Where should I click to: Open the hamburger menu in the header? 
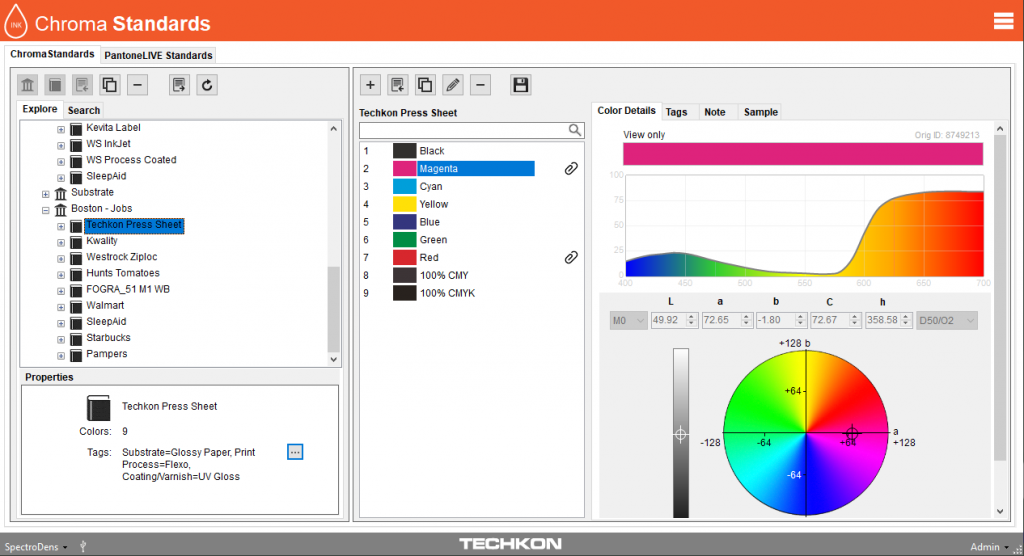coord(1003,21)
